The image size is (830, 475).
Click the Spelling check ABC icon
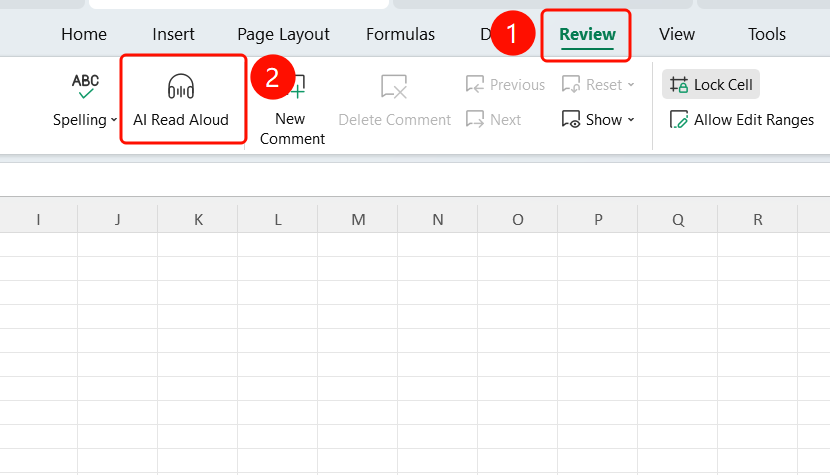pos(85,87)
